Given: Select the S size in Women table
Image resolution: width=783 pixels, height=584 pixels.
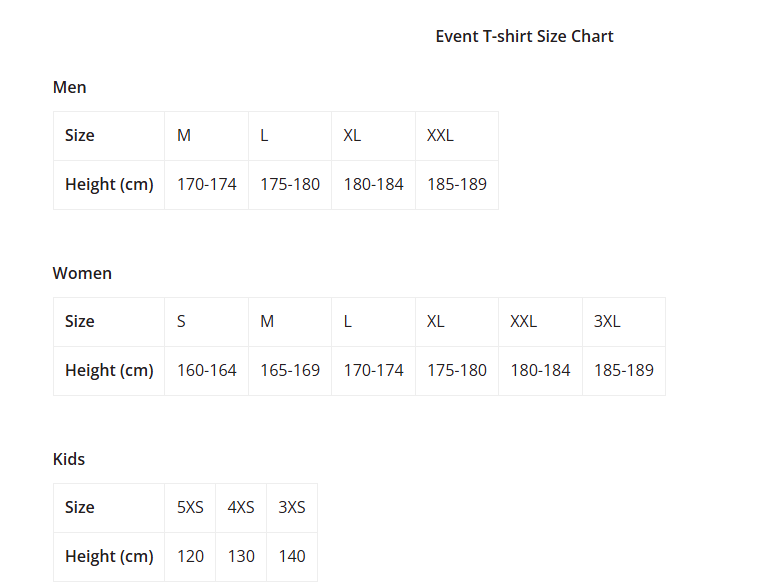Looking at the screenshot, I should pos(182,321).
